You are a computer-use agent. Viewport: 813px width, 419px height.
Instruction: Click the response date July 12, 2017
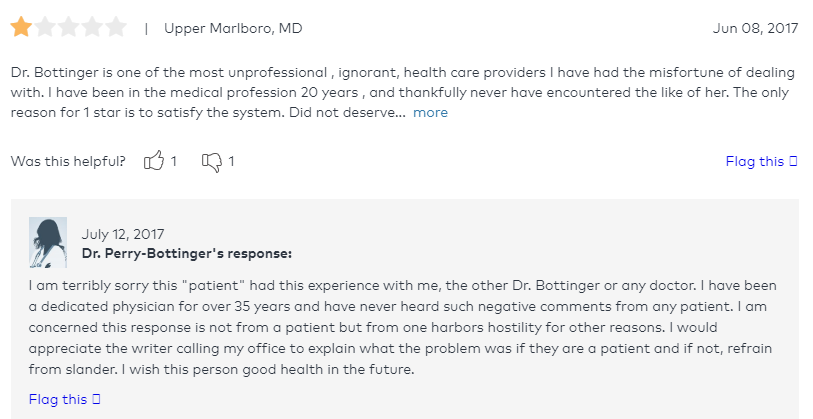point(123,234)
